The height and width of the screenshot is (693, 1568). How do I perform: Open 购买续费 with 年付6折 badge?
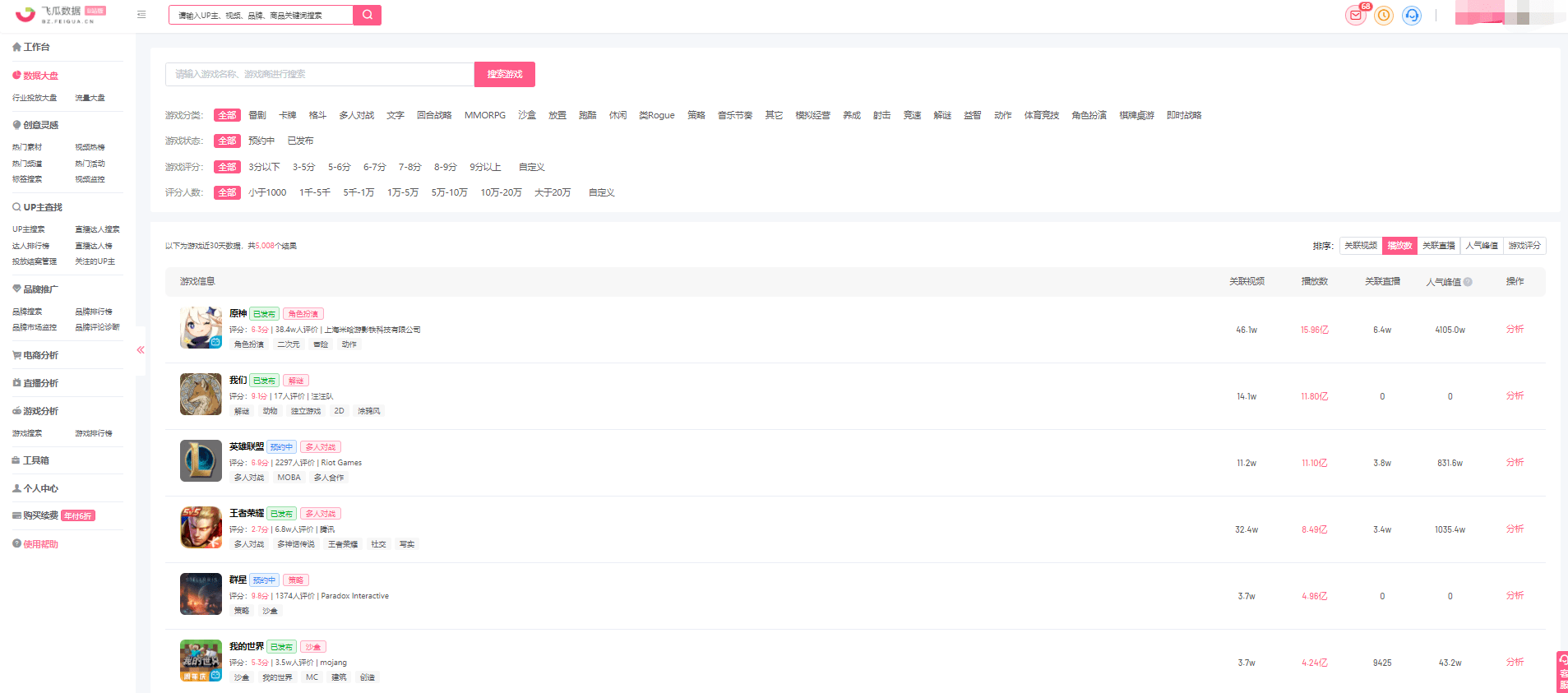coord(53,515)
